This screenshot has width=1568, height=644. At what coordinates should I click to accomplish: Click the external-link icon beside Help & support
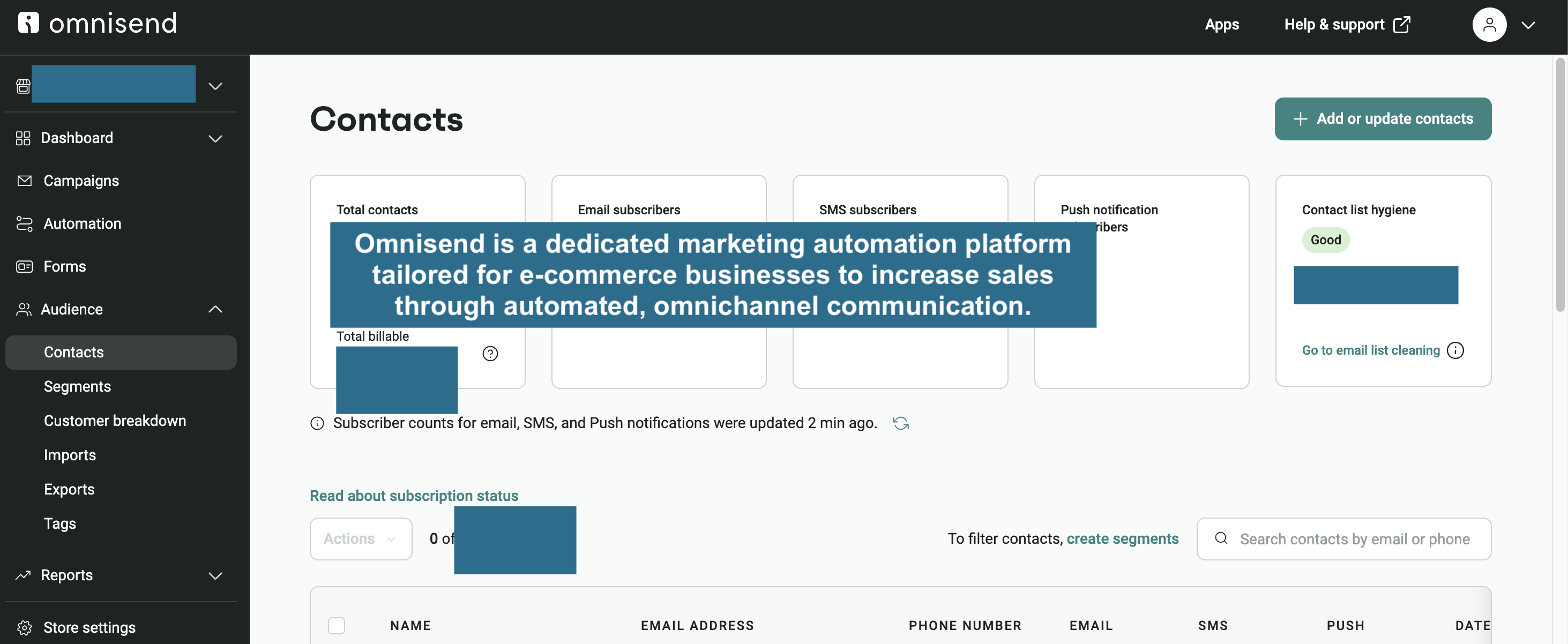pyautogui.click(x=1402, y=24)
